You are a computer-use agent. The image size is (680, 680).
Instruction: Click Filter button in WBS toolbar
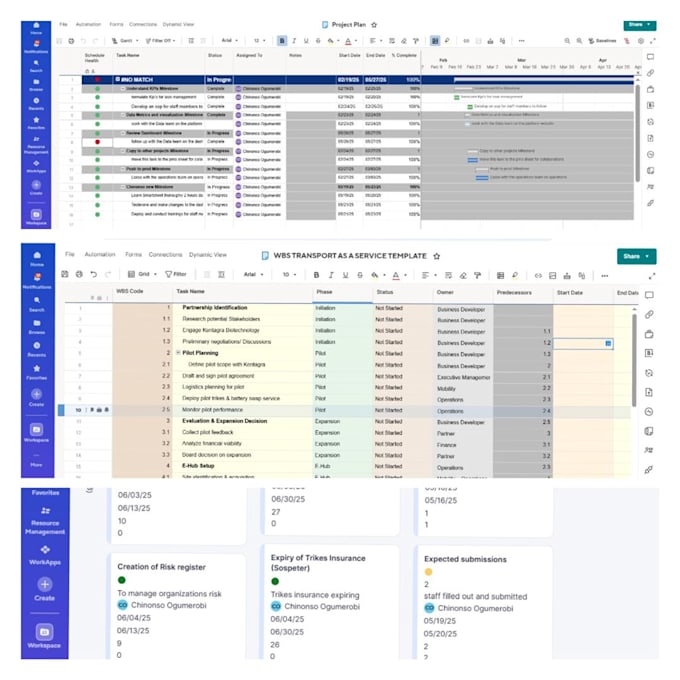(176, 274)
